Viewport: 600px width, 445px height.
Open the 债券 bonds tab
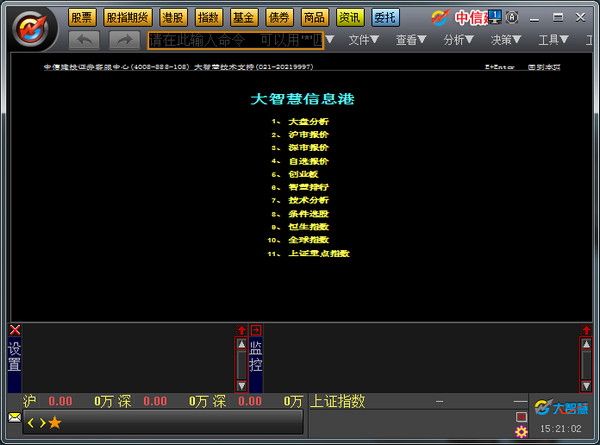(x=279, y=18)
